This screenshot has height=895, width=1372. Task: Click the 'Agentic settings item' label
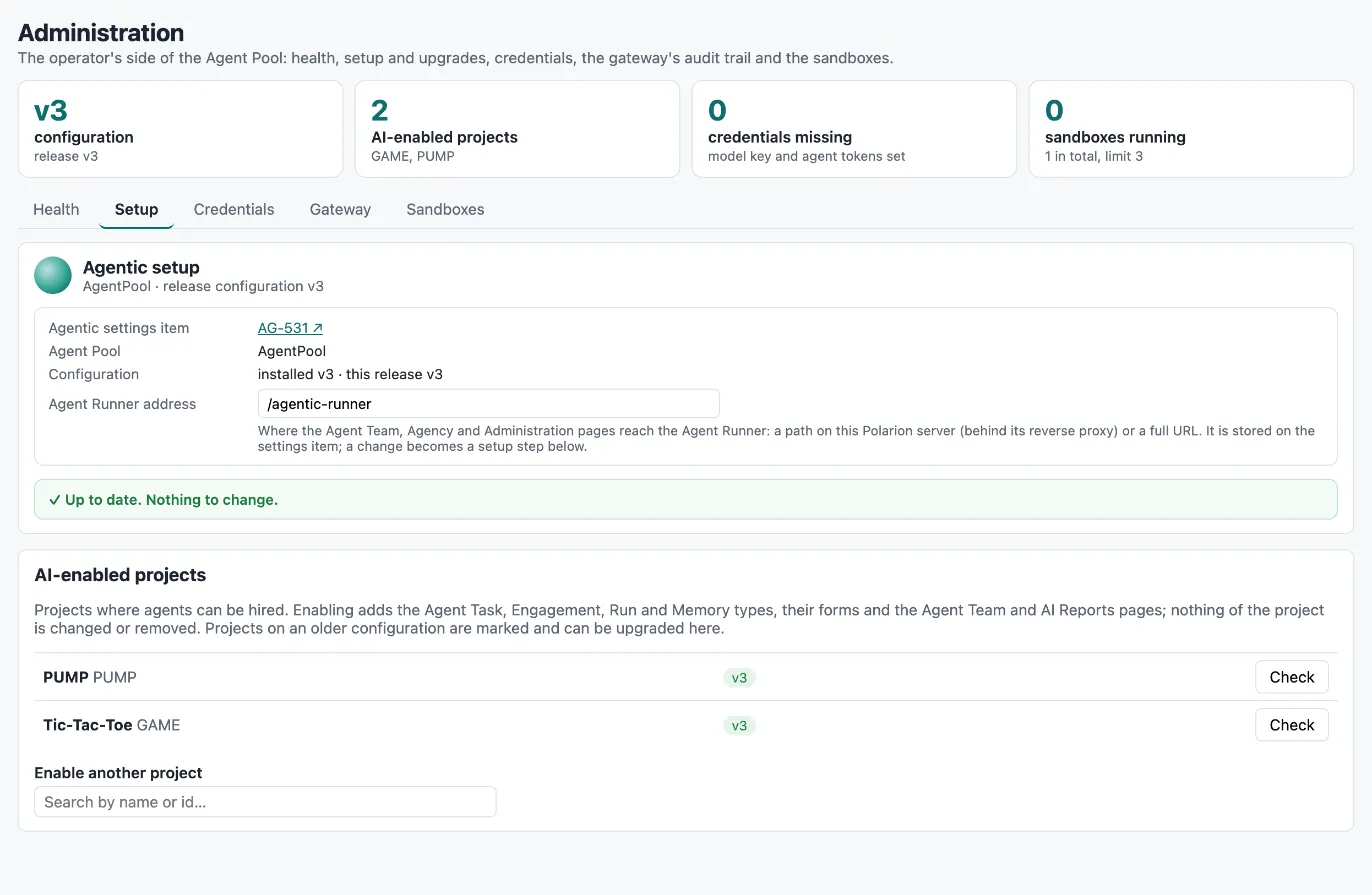point(119,328)
